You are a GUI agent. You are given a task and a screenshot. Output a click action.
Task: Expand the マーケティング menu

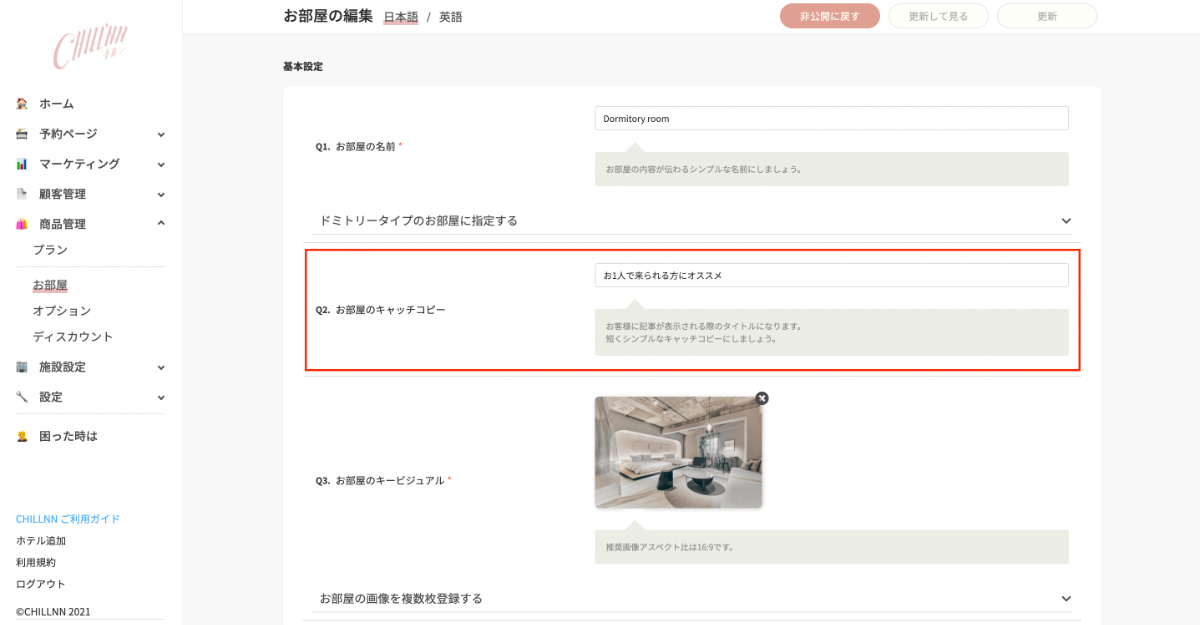[161, 164]
